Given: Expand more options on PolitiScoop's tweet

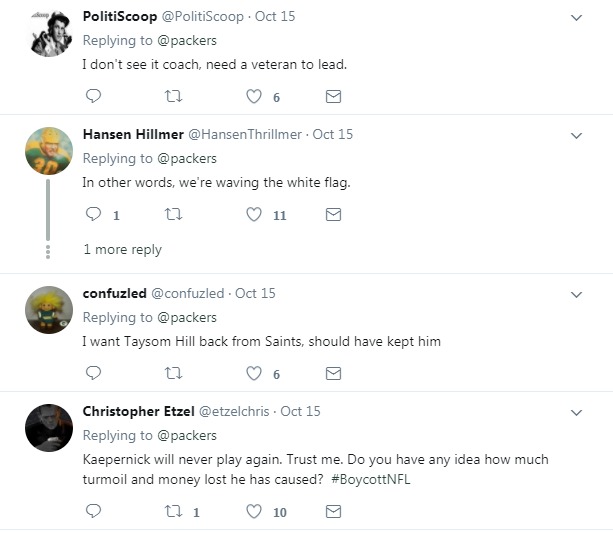Looking at the screenshot, I should point(576,17).
